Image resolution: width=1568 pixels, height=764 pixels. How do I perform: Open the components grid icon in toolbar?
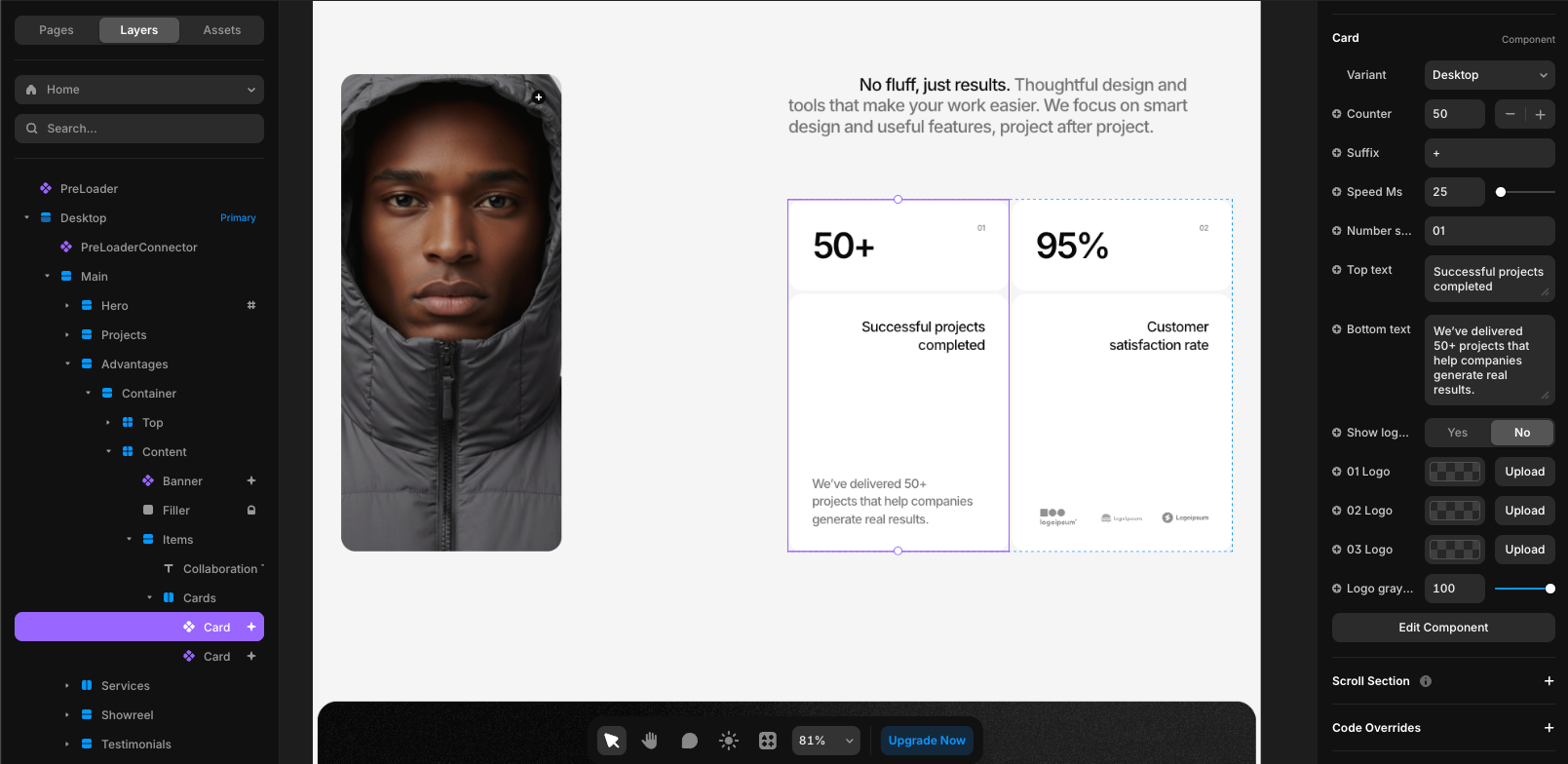(x=768, y=741)
